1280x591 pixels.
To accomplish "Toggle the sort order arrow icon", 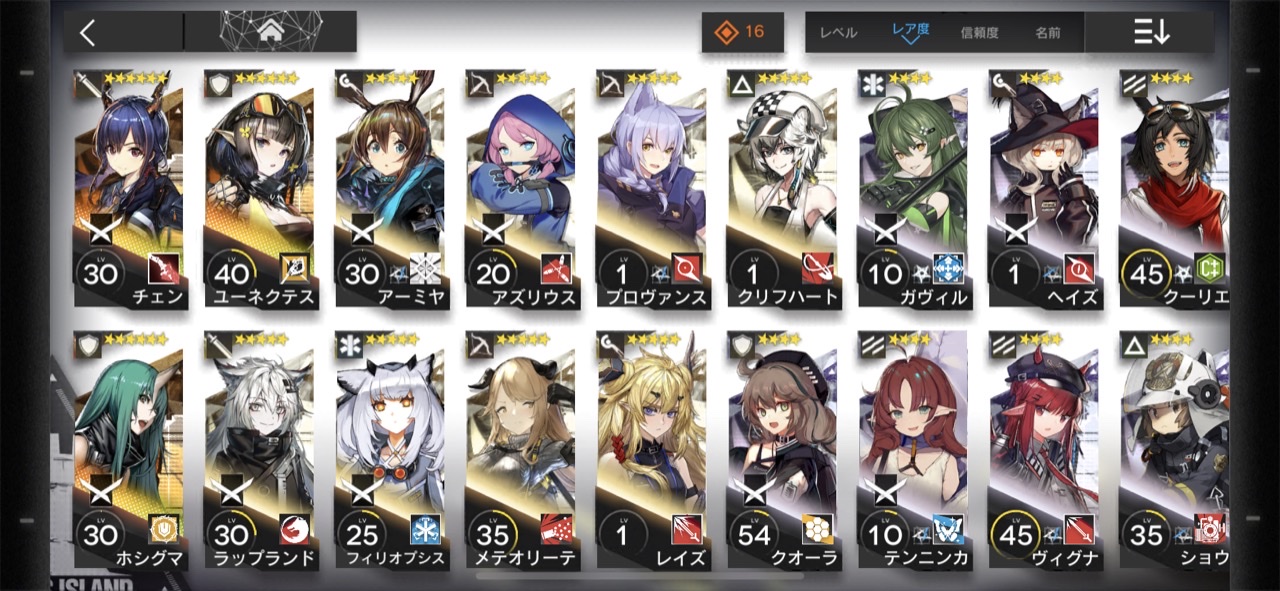I will click(x=1151, y=32).
